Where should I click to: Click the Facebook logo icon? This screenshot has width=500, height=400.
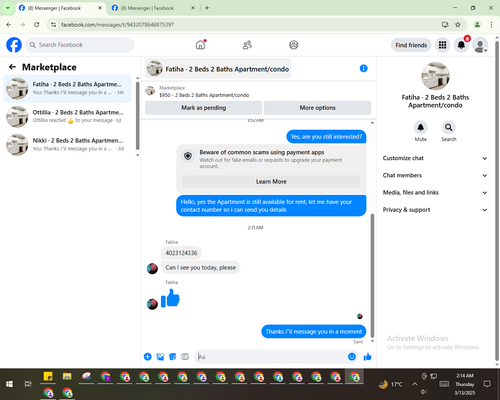14,45
